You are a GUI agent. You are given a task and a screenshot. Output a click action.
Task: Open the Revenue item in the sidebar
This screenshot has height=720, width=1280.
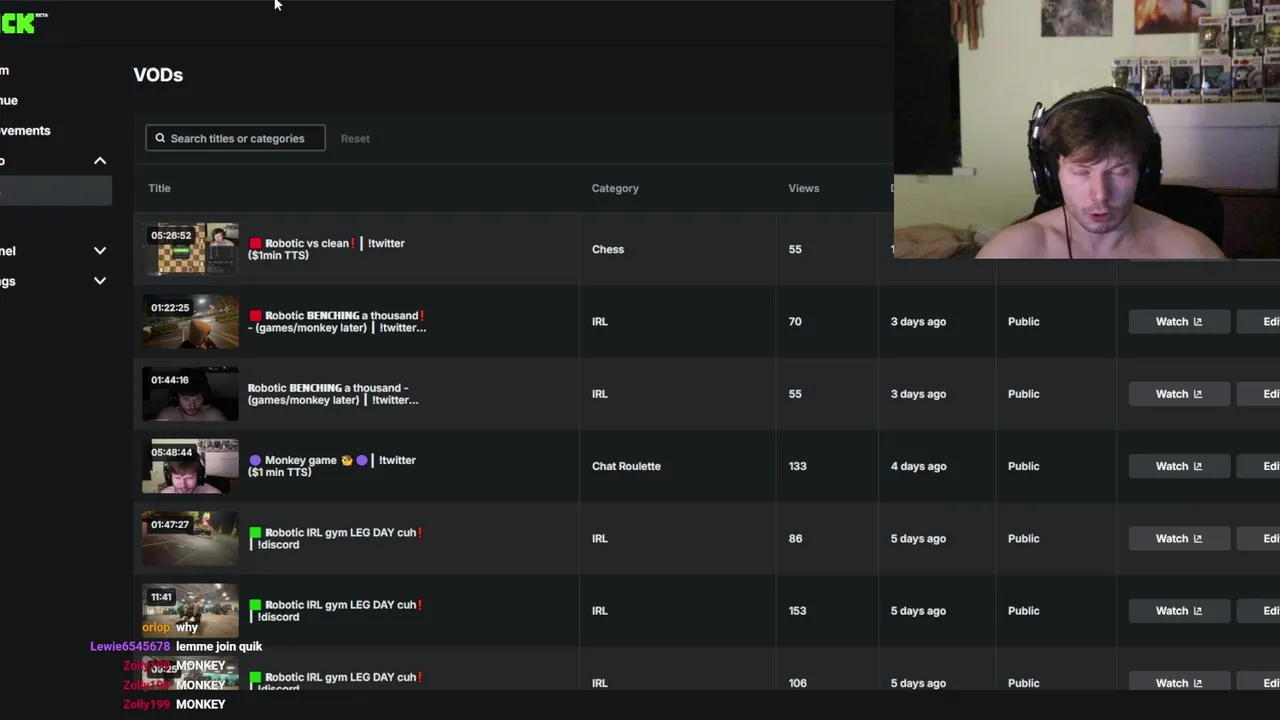pyautogui.click(x=9, y=101)
